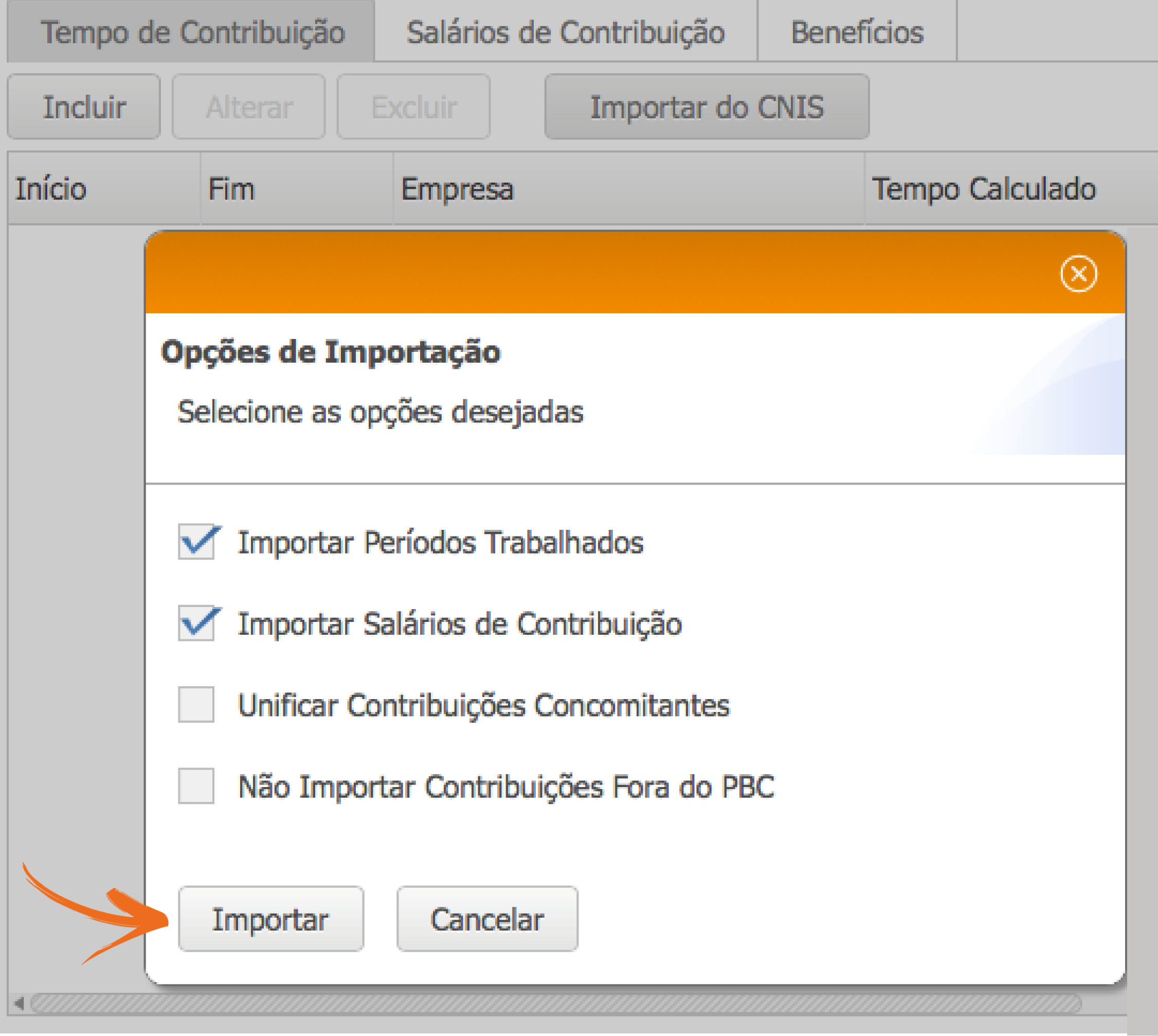Open the Salários de Contribuição tab
The height and width of the screenshot is (1036, 1158).
(x=566, y=32)
